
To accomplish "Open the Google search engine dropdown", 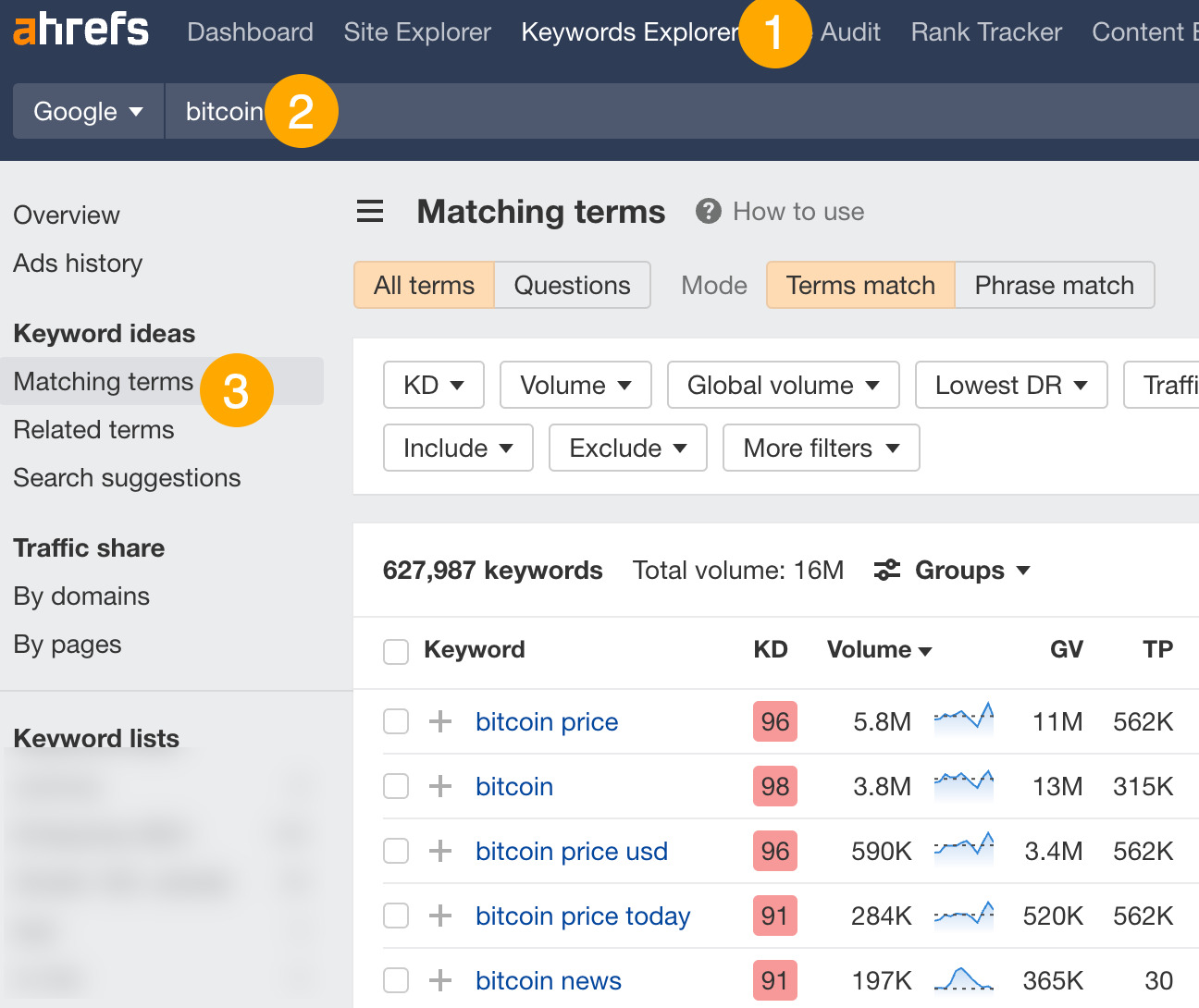I will coord(87,111).
